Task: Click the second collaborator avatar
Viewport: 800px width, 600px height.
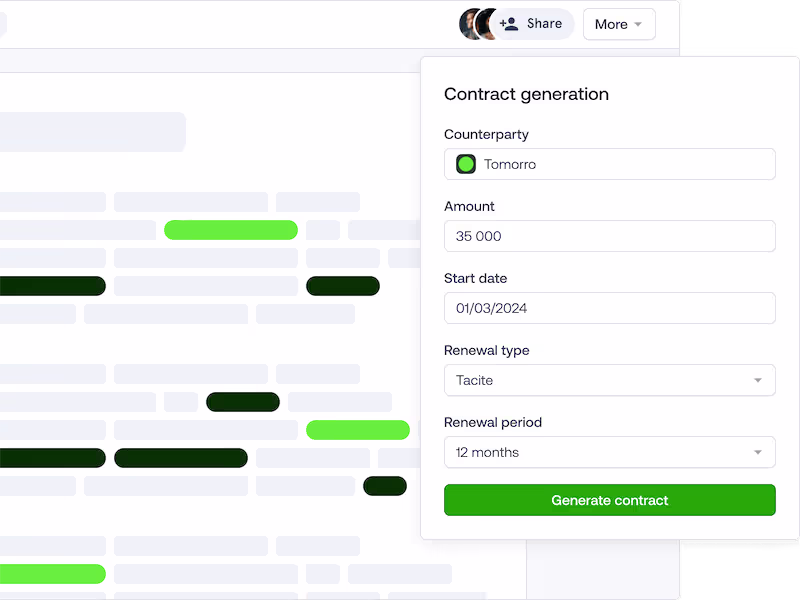Action: [488, 23]
